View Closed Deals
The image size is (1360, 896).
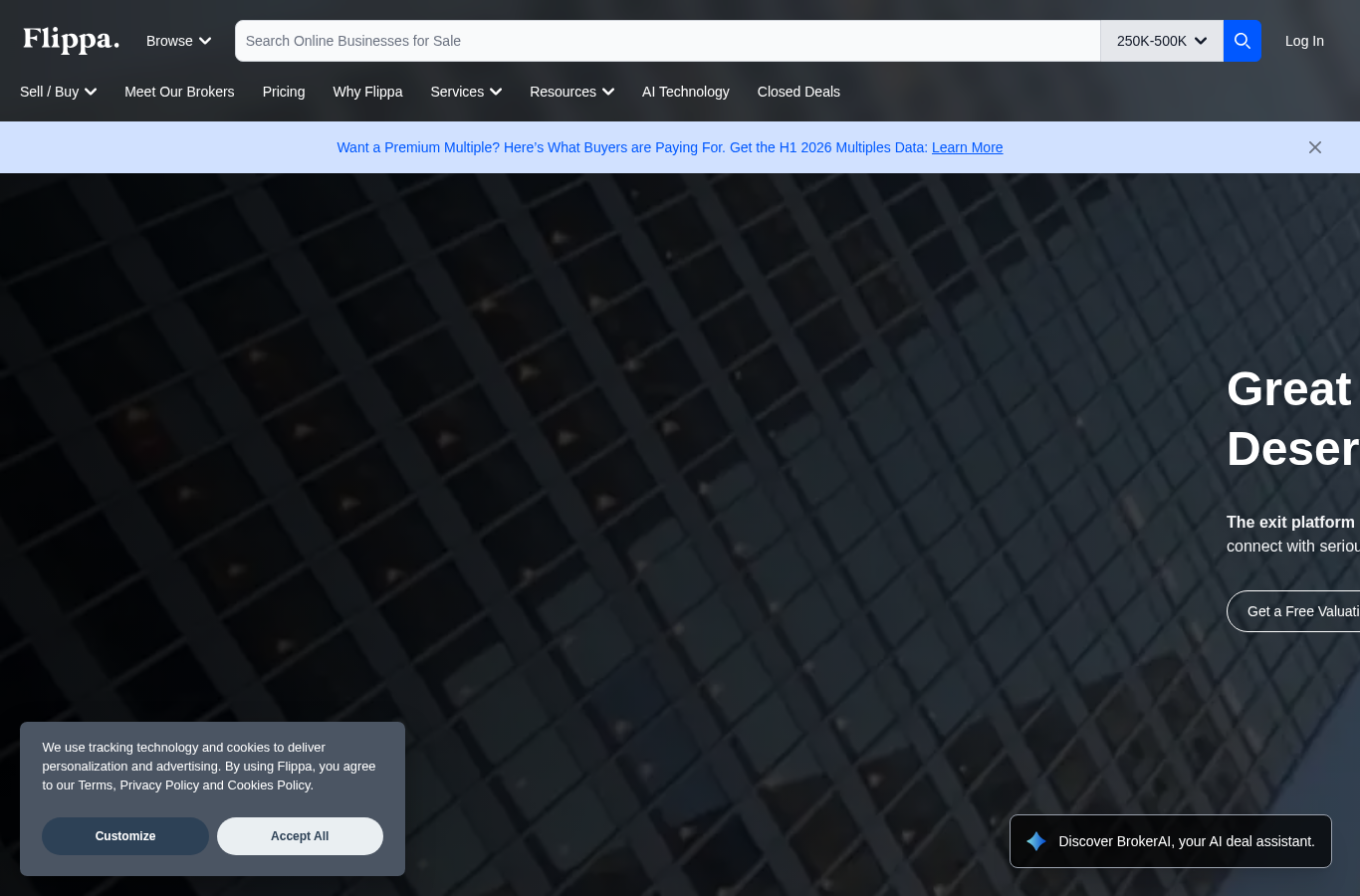798,92
